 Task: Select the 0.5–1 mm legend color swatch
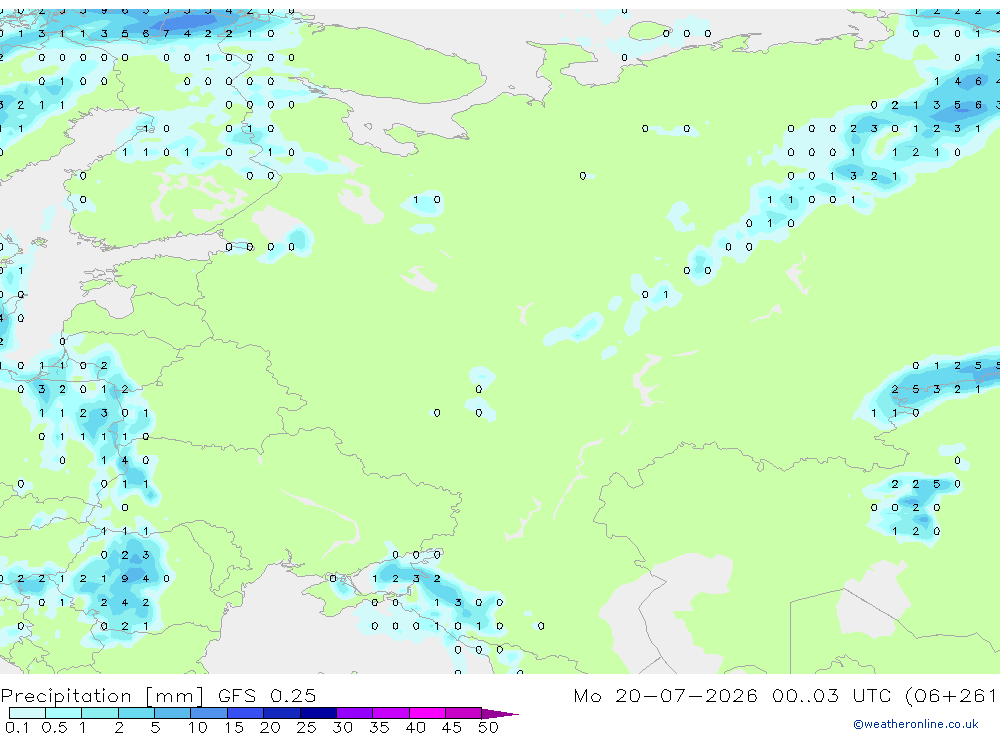(64, 713)
